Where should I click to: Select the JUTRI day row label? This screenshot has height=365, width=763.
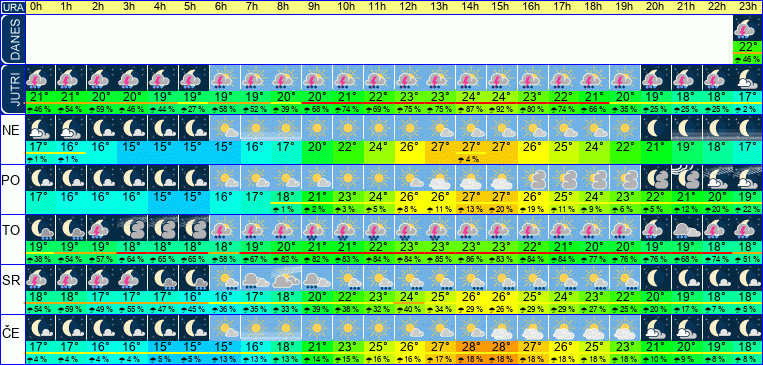click(13, 90)
